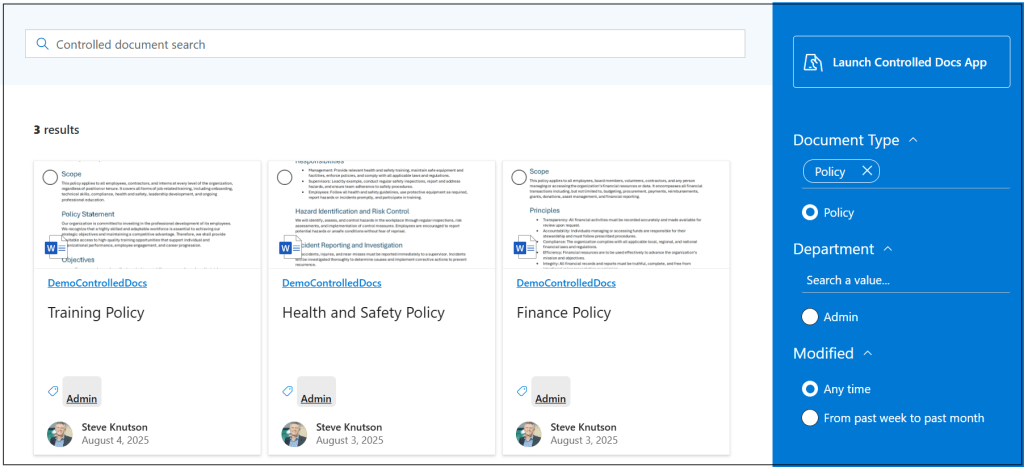The width and height of the screenshot is (1024, 467).
Task: Click the search magnifier icon
Action: coord(42,44)
